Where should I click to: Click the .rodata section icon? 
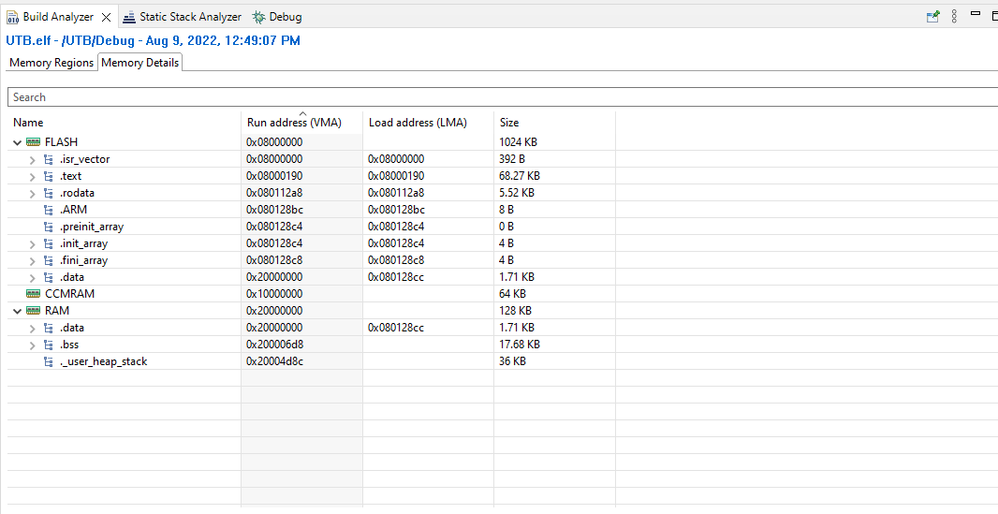tap(48, 193)
